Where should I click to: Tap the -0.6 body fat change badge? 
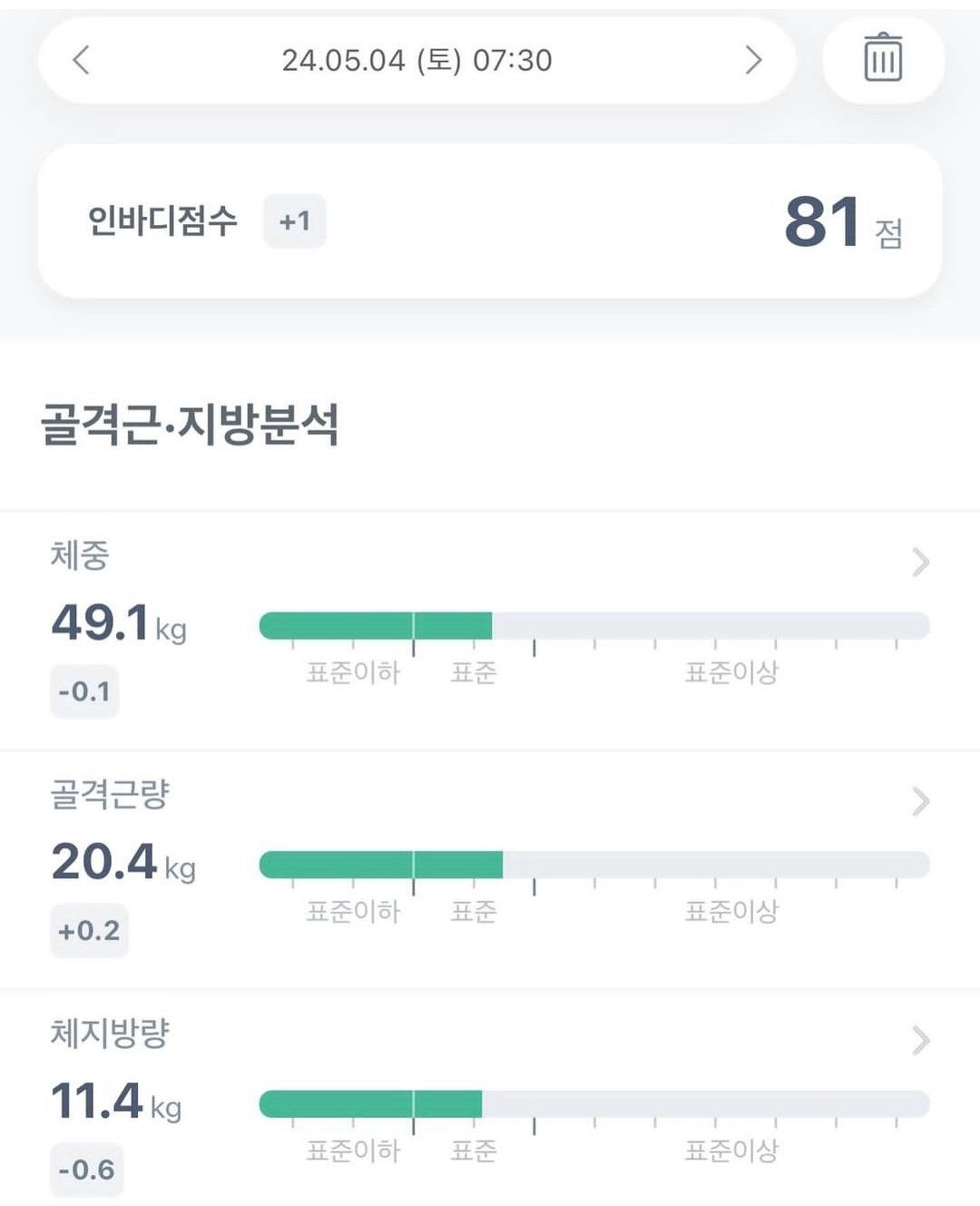(x=86, y=1169)
